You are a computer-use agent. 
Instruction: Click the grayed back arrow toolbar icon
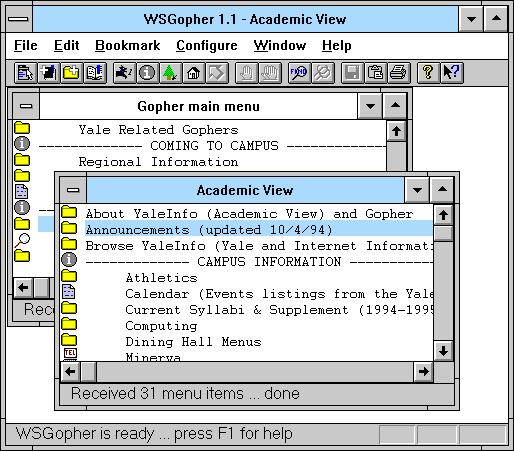217,72
